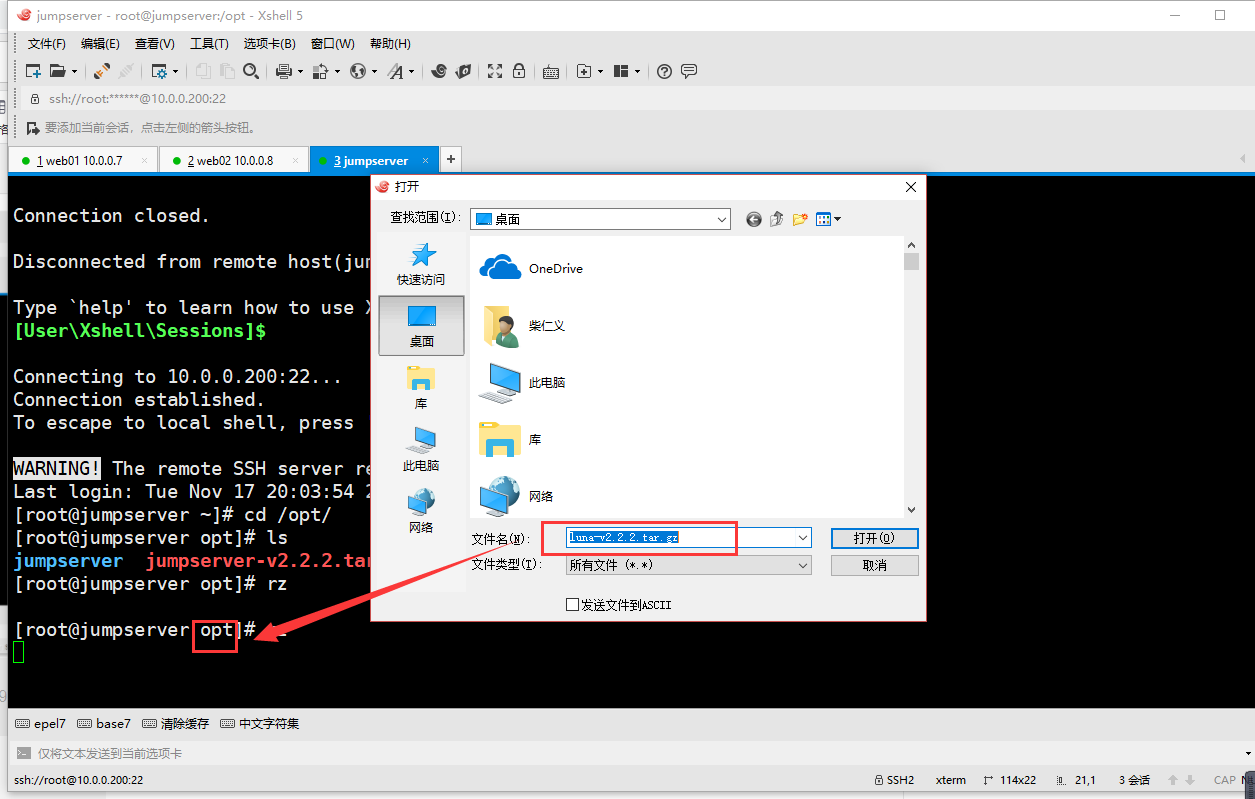Click the 取消 button in dialog
Viewport: 1255px width, 799px height.
pyautogui.click(x=874, y=565)
